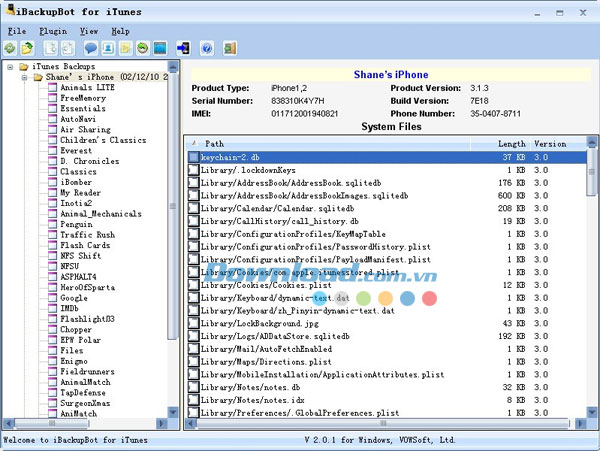Click the file list scroll down arrow

tap(592, 412)
